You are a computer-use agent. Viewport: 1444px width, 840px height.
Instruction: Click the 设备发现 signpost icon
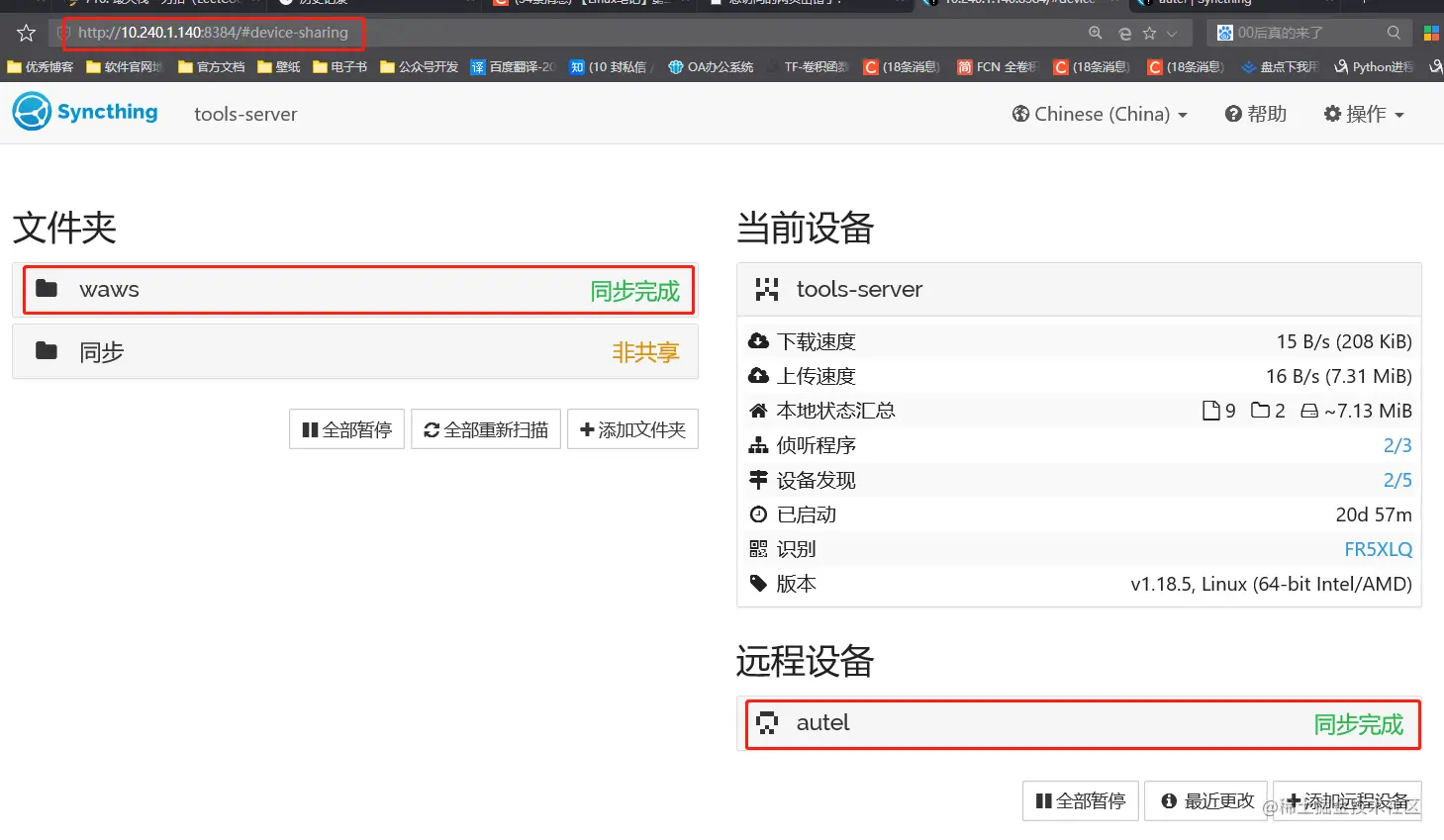[x=759, y=480]
